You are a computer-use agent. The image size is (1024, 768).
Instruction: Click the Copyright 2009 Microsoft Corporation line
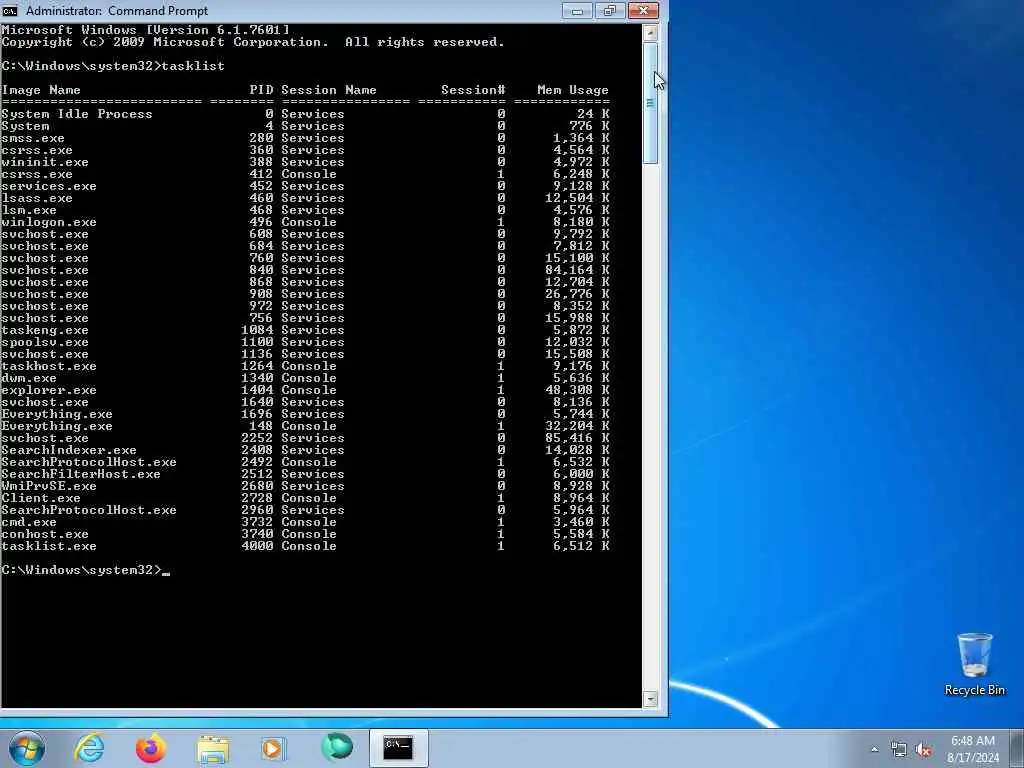[253, 42]
